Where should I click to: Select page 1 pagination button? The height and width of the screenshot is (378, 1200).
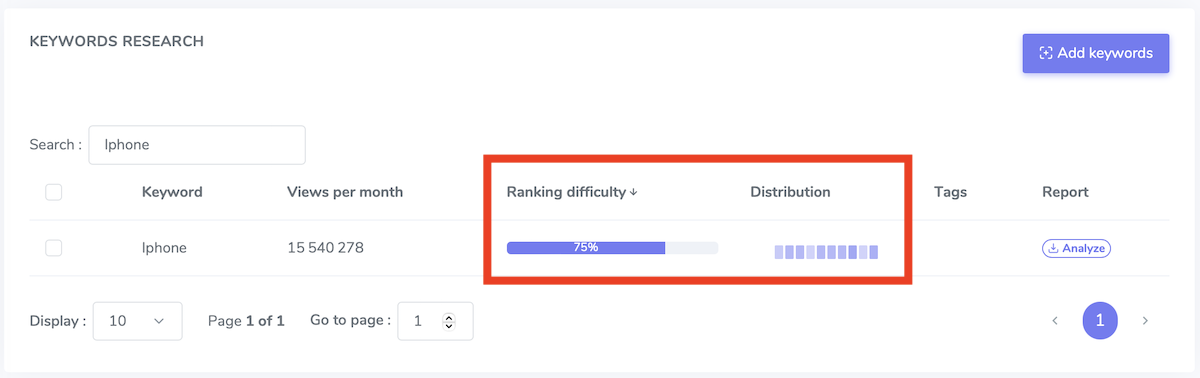[1100, 321]
